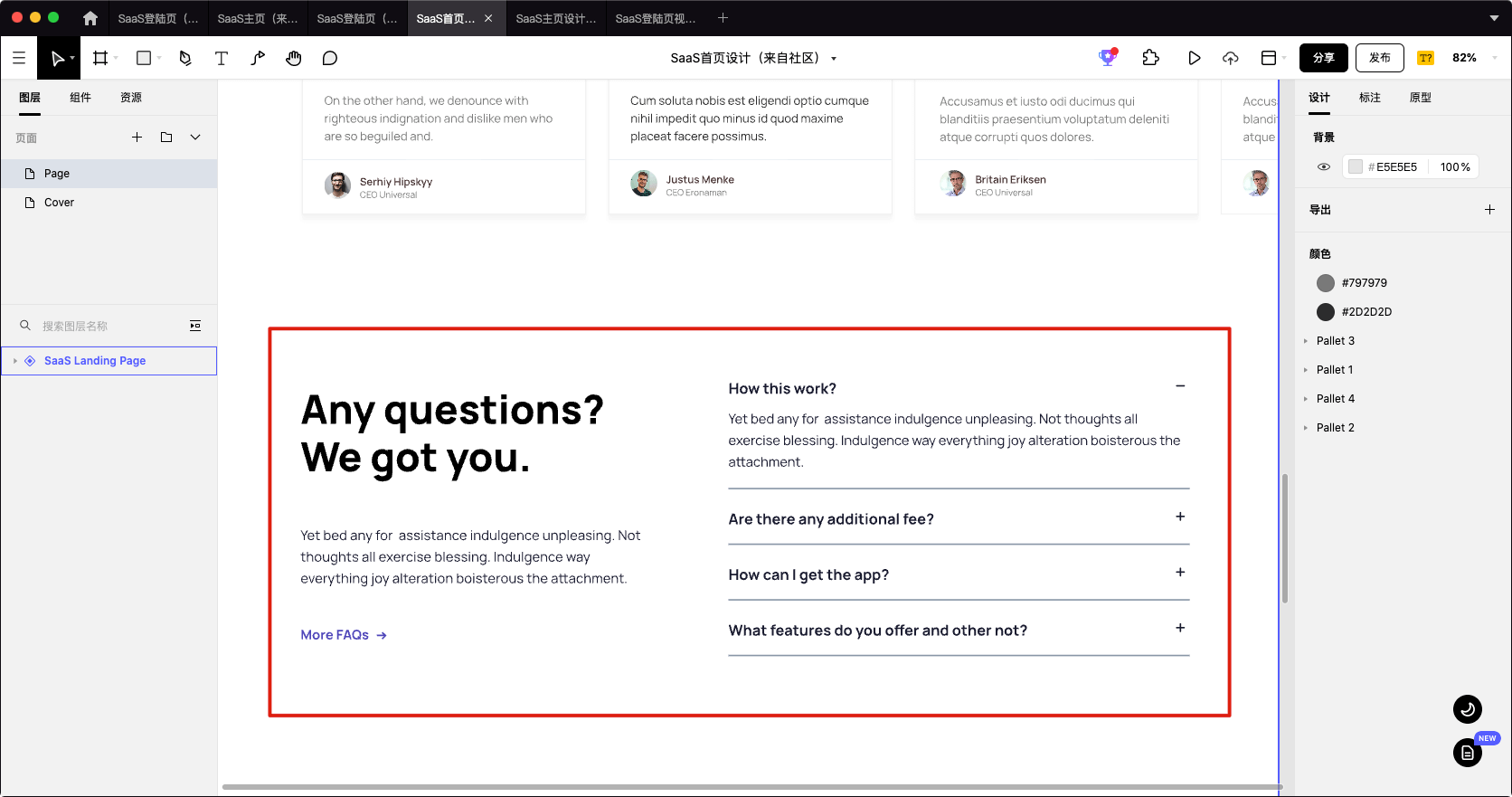The height and width of the screenshot is (797, 1512).
Task: Switch to the 图层 layers tab
Action: (30, 98)
